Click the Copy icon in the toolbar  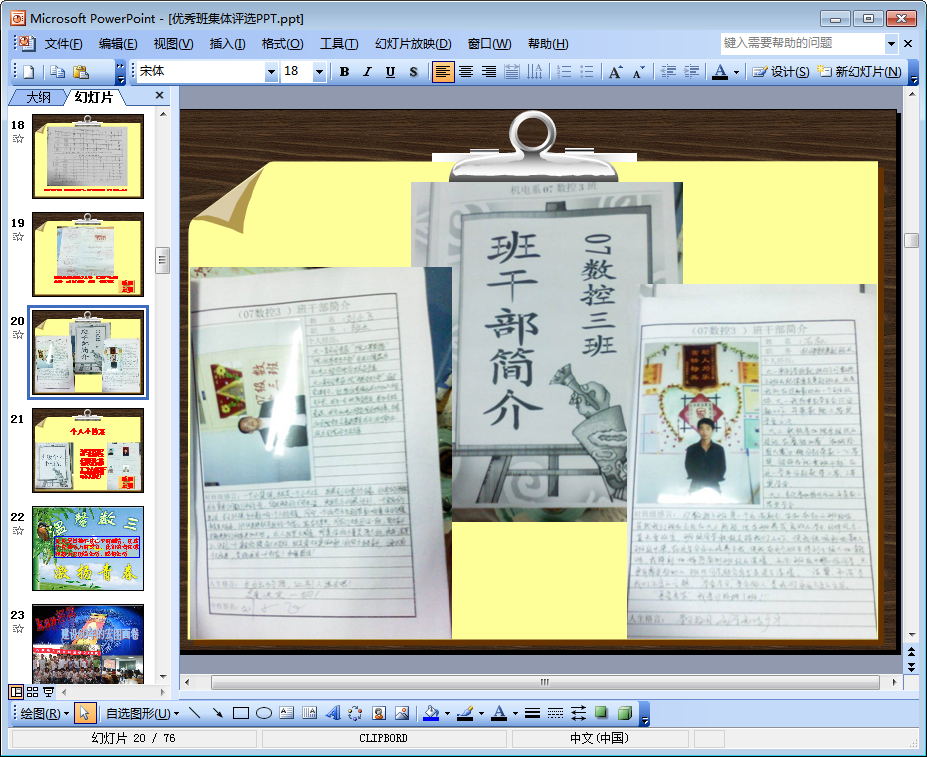click(57, 72)
